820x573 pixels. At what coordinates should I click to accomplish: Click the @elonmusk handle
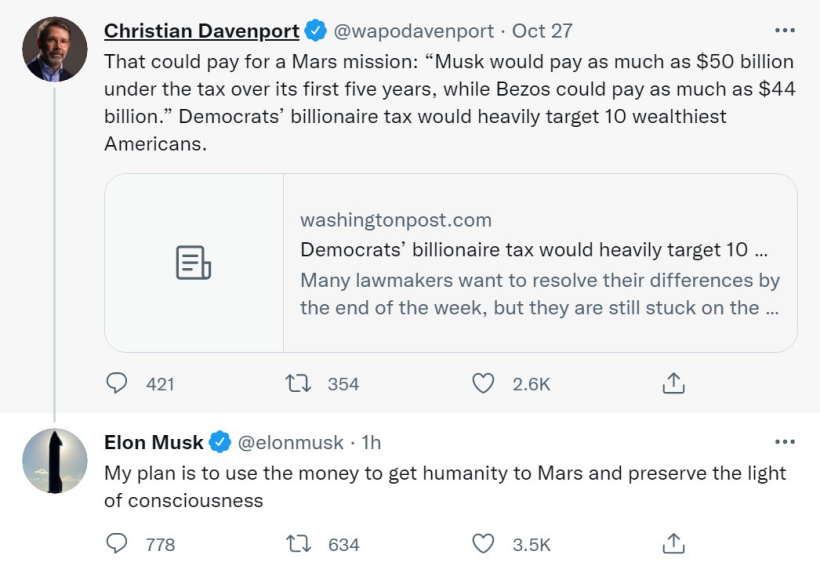pyautogui.click(x=290, y=442)
